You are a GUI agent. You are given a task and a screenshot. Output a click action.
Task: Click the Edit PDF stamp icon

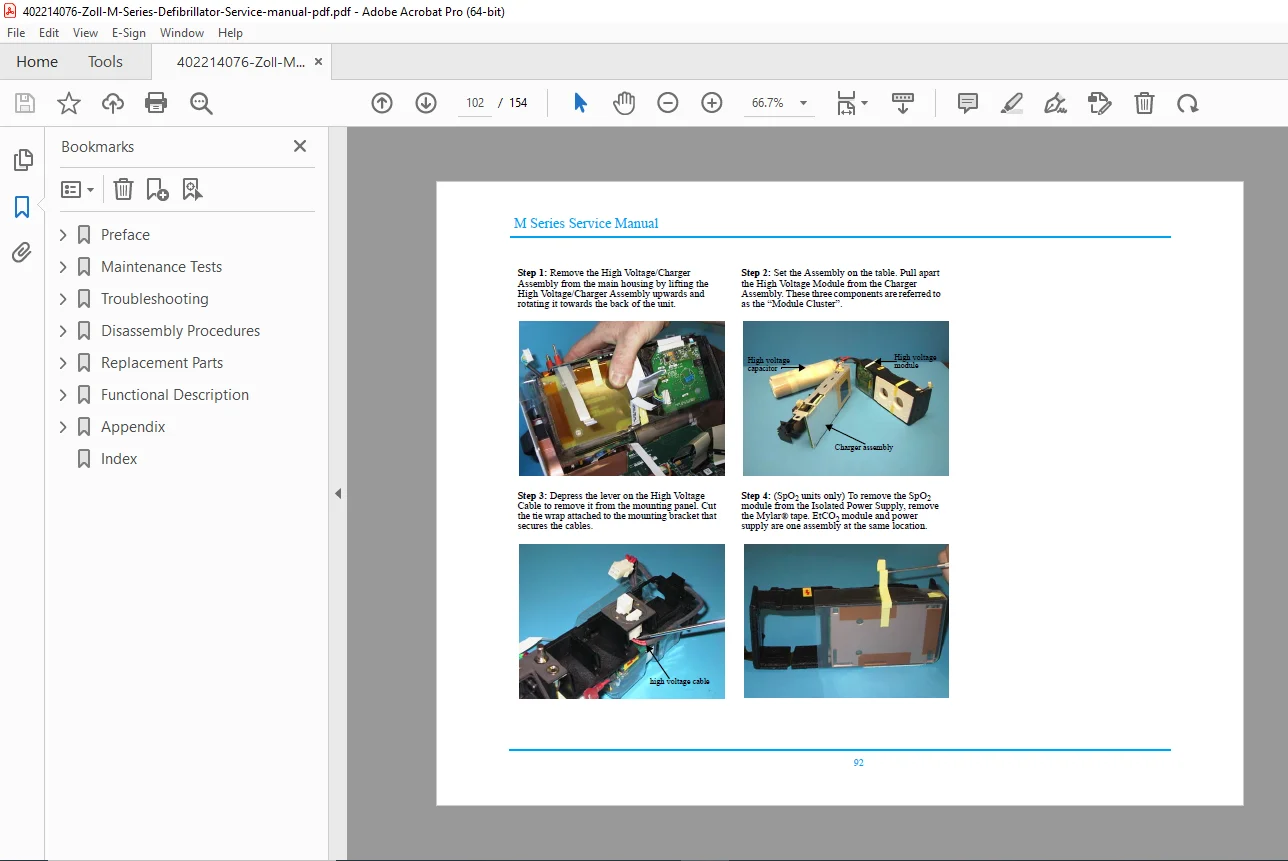click(x=1100, y=103)
